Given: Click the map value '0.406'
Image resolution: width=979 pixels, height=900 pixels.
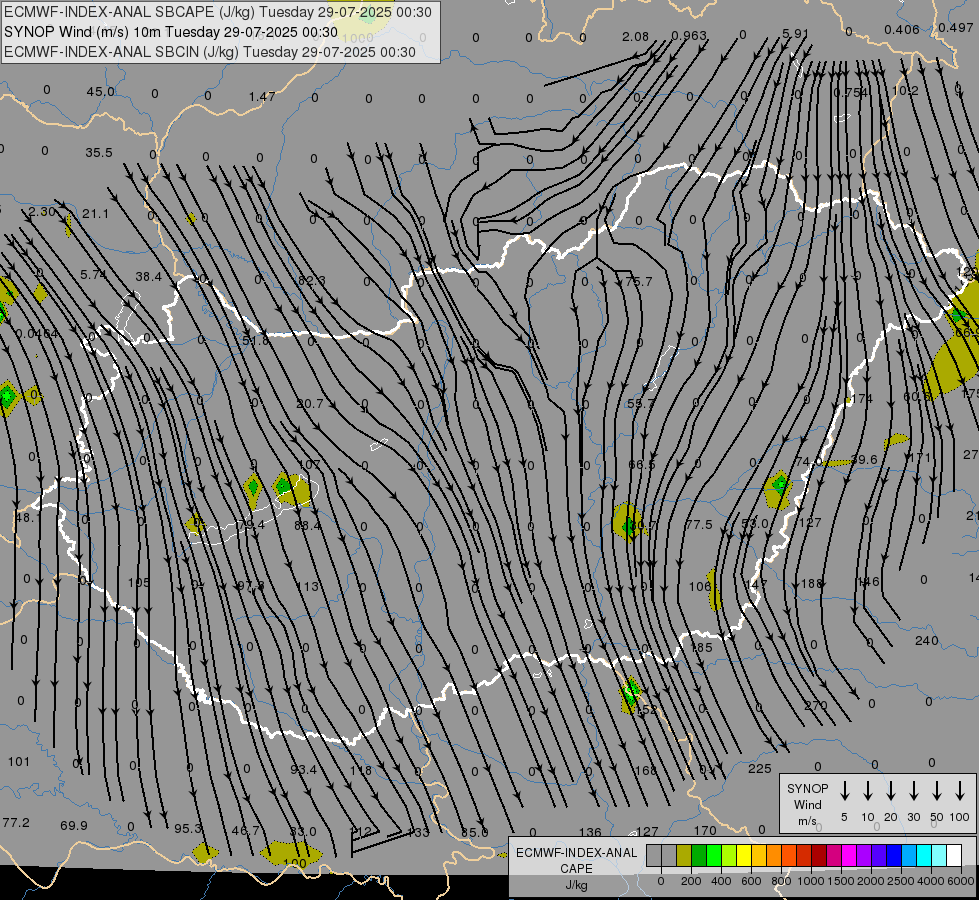Looking at the screenshot, I should (902, 29).
